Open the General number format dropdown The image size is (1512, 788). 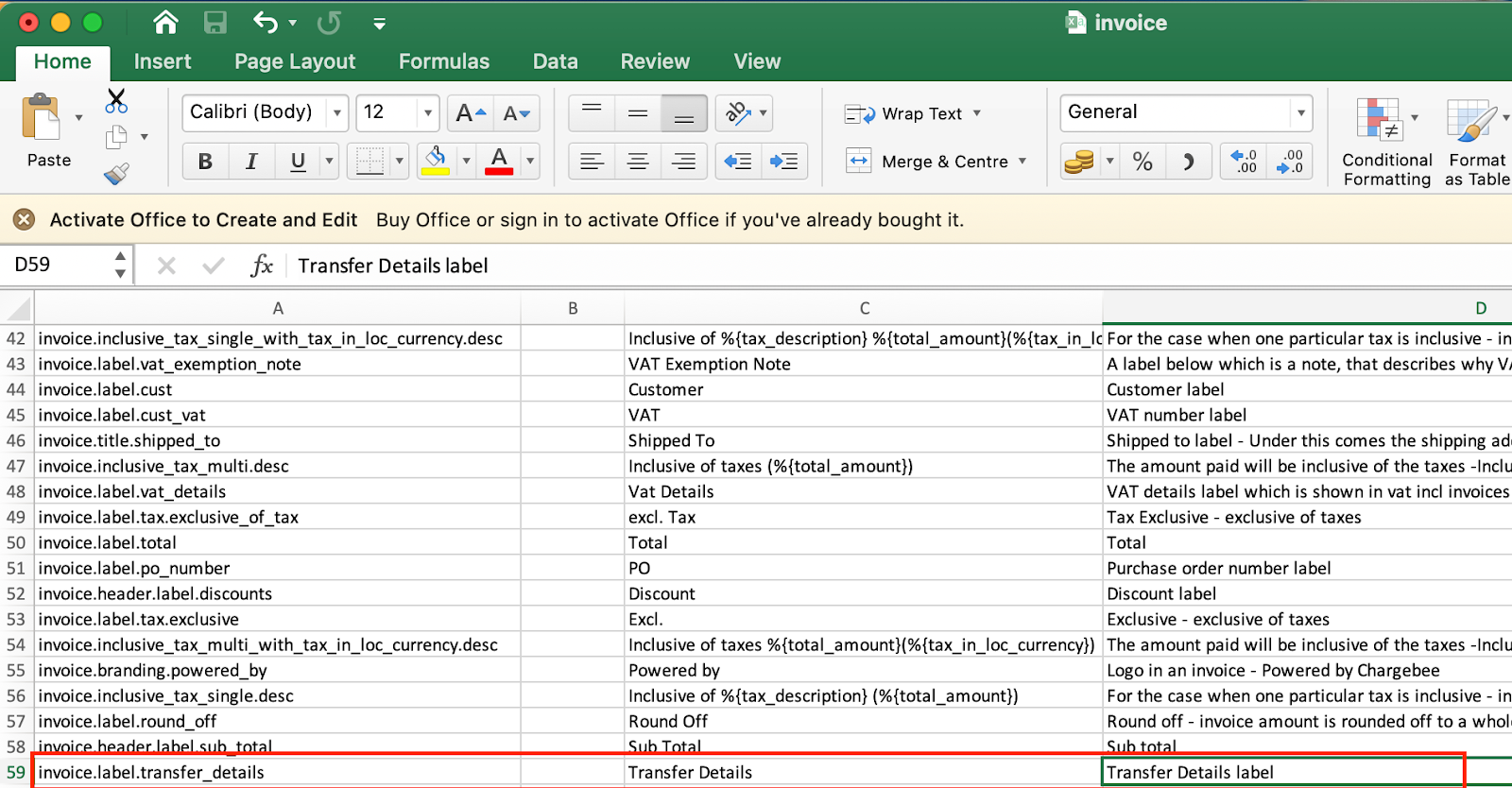[1301, 113]
